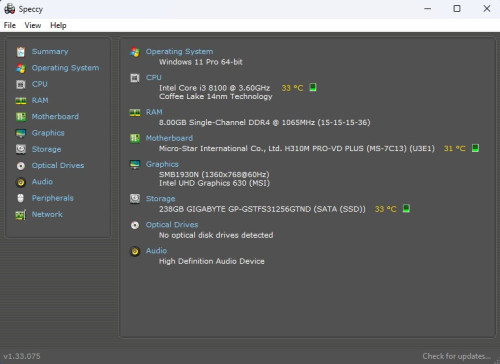Click the chip icon beside CPU heading in summary
Screen dimensions: 500x364
[135, 78]
